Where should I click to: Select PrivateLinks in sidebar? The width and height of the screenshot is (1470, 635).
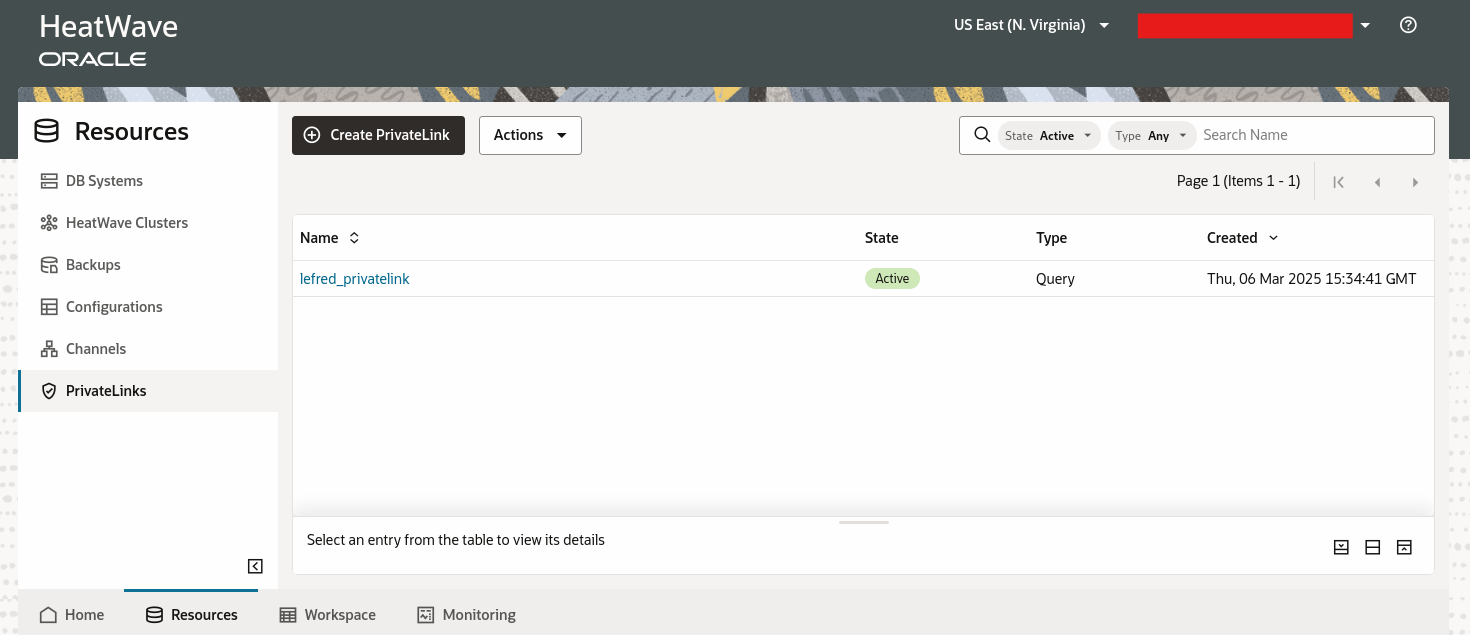[x=148, y=391]
